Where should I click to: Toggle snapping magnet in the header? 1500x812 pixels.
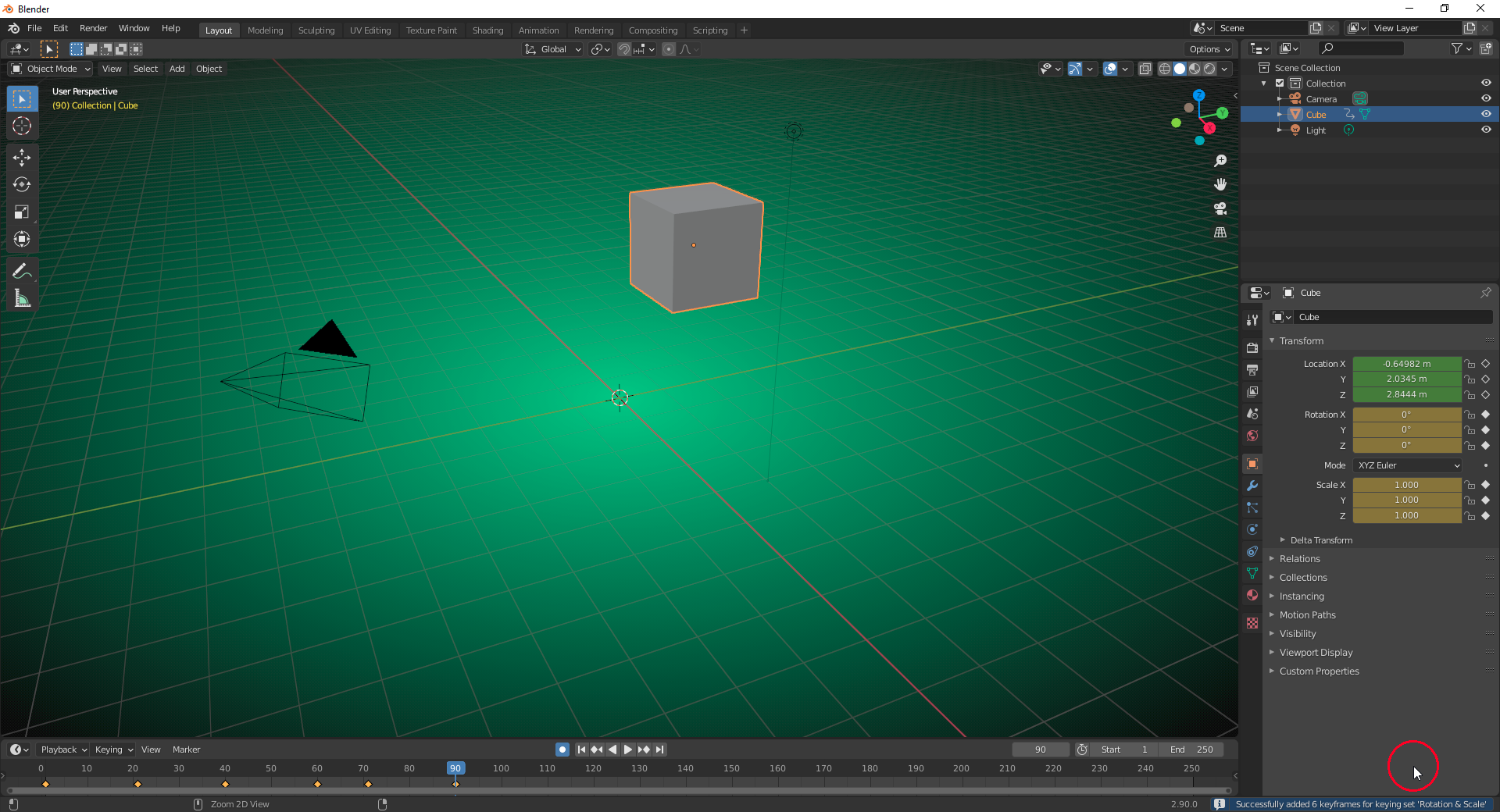point(624,49)
